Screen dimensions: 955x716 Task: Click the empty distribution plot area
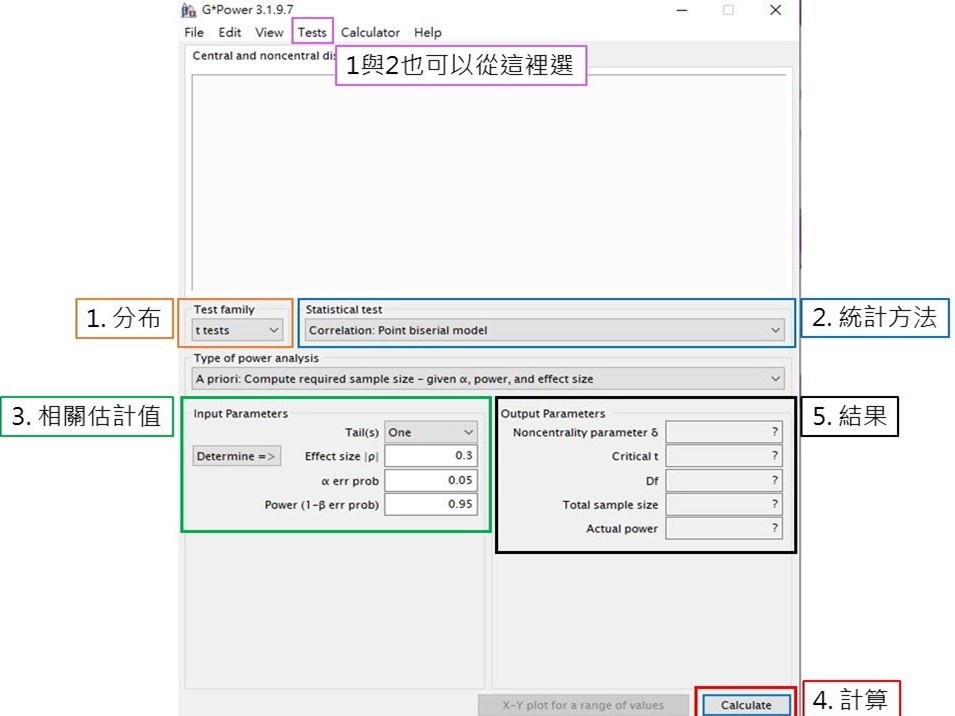488,183
